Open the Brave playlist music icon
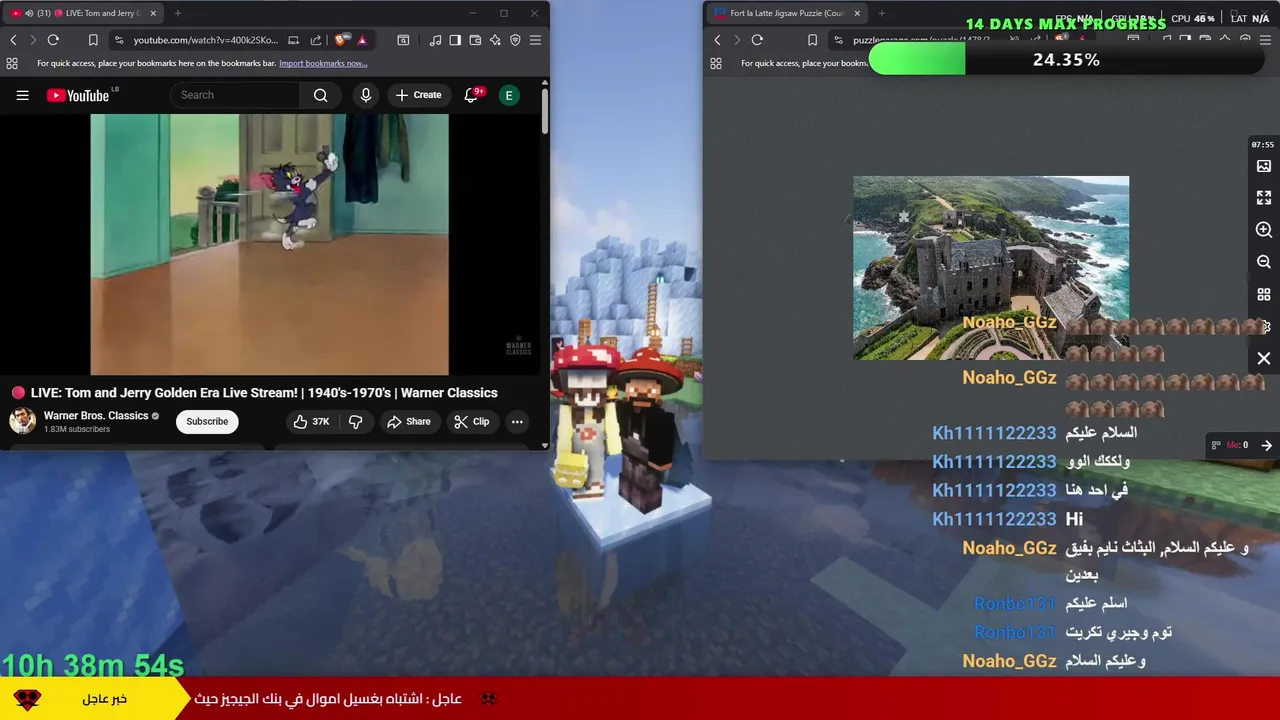 [x=435, y=40]
